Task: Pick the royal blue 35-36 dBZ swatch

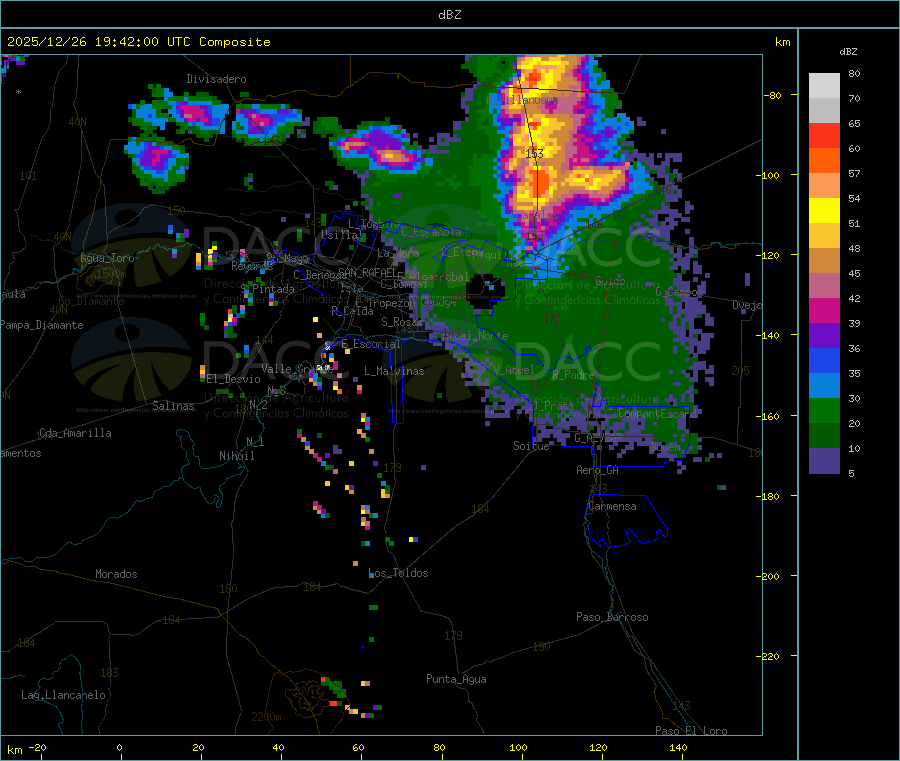Action: tap(824, 360)
